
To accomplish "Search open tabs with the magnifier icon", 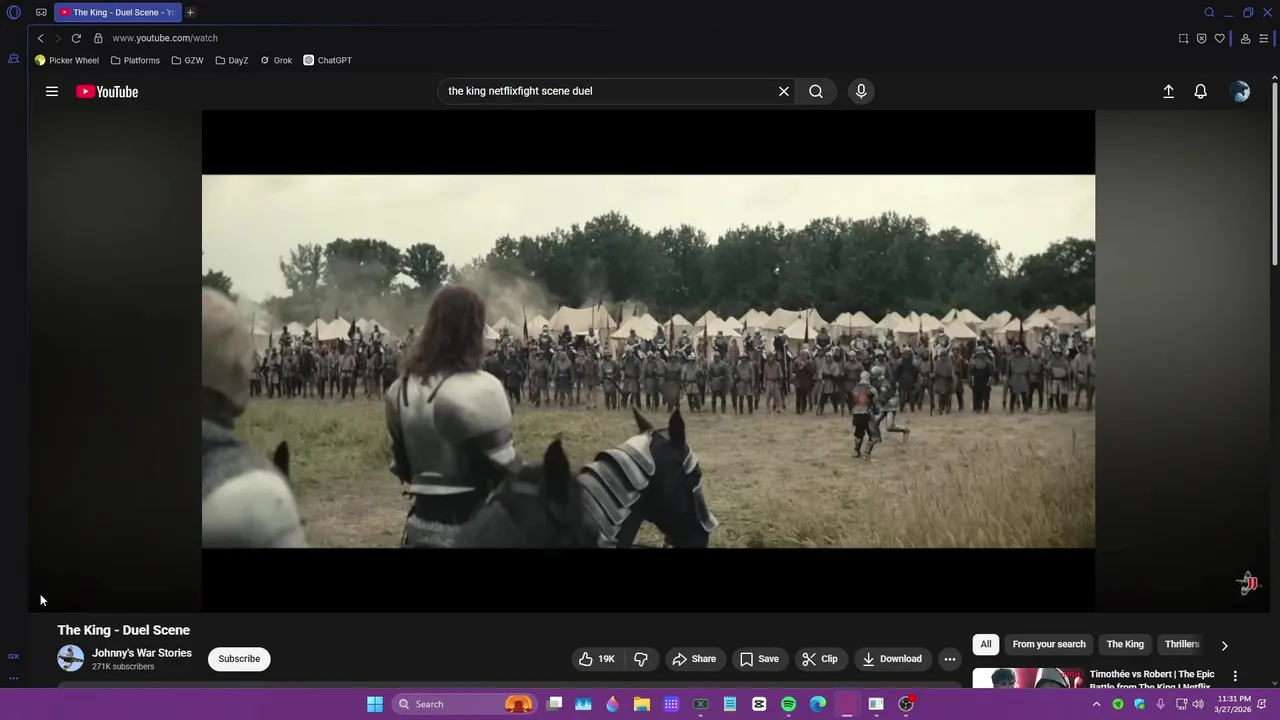I will pyautogui.click(x=1209, y=12).
